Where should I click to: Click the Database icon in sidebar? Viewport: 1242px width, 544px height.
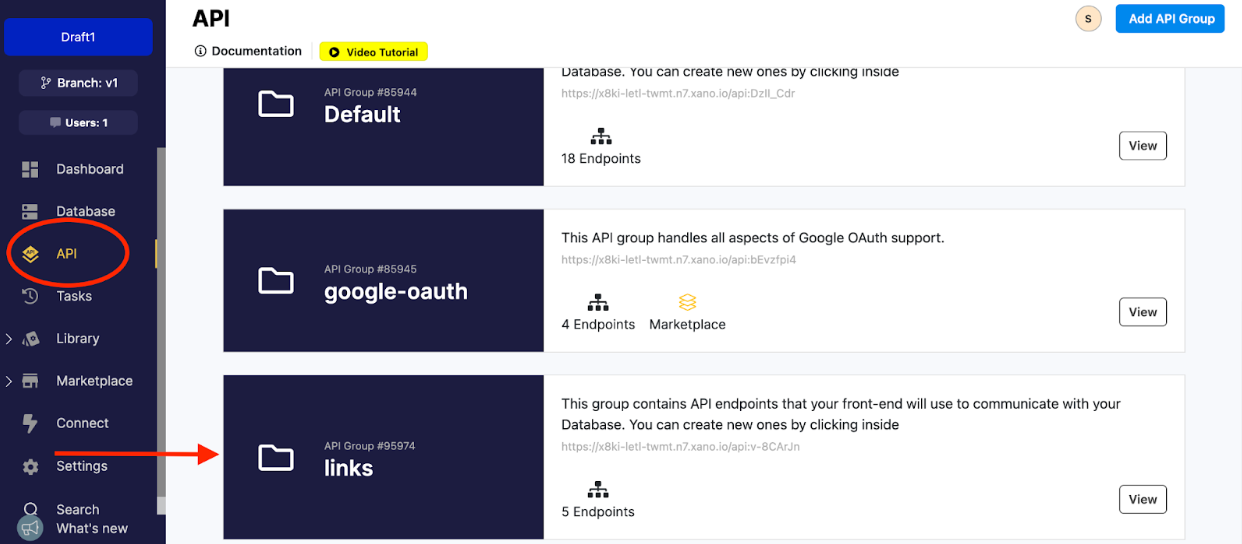point(30,211)
